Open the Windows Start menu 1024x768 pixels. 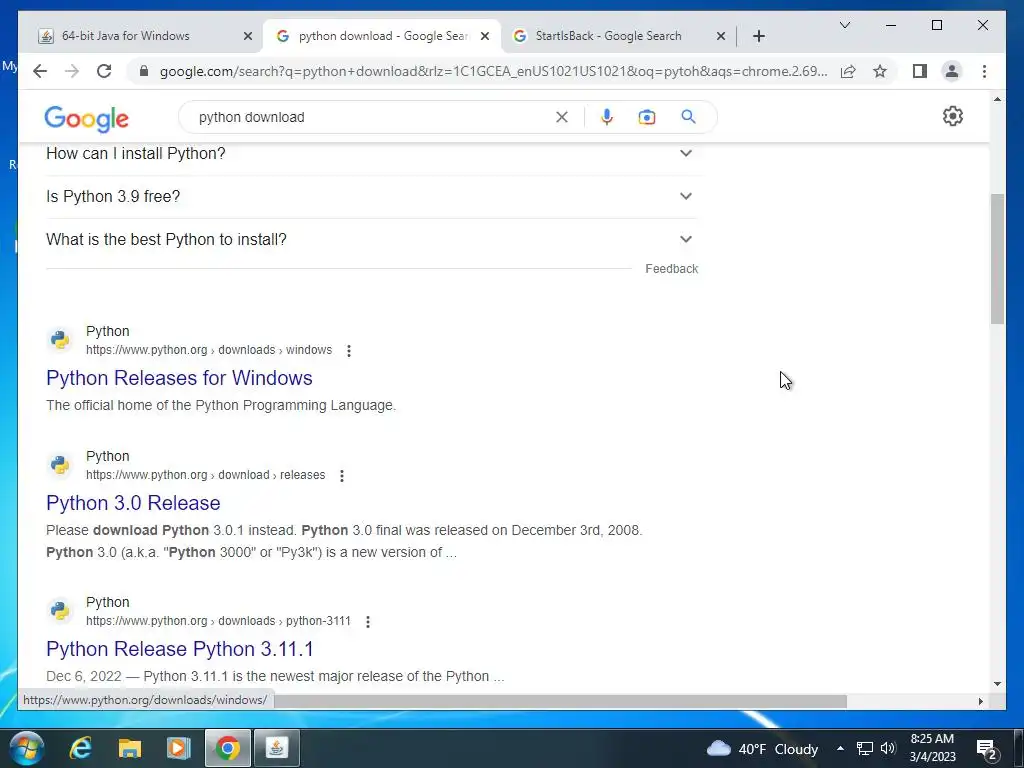[x=27, y=748]
